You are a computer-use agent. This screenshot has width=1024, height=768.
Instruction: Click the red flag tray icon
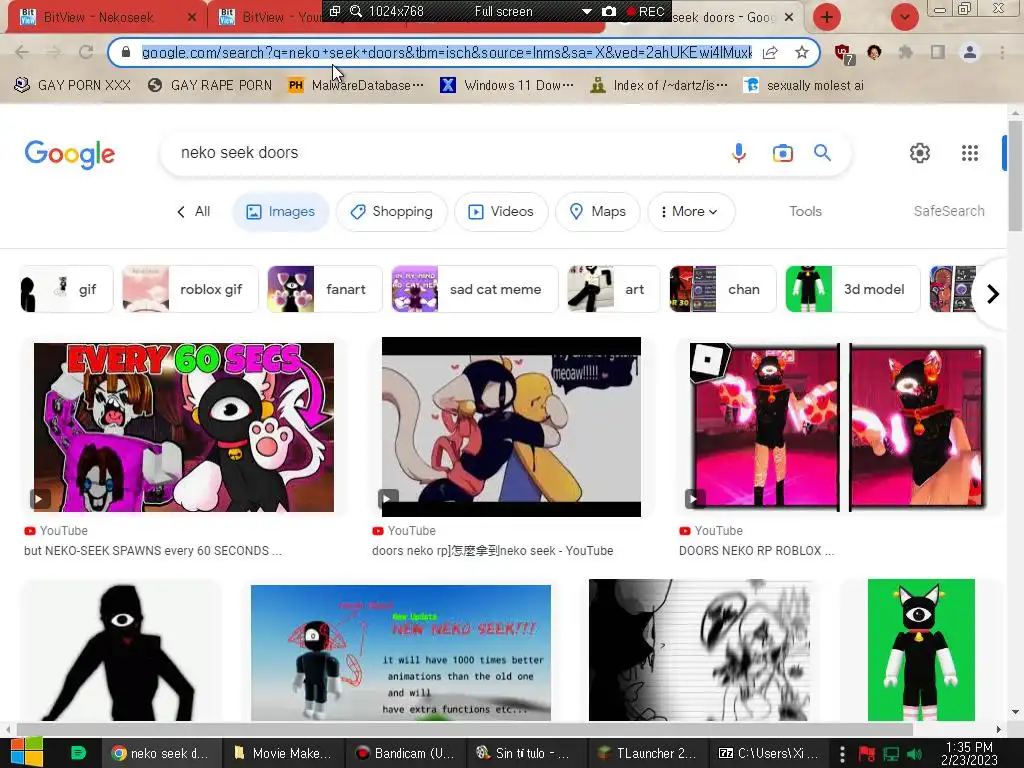[867, 754]
